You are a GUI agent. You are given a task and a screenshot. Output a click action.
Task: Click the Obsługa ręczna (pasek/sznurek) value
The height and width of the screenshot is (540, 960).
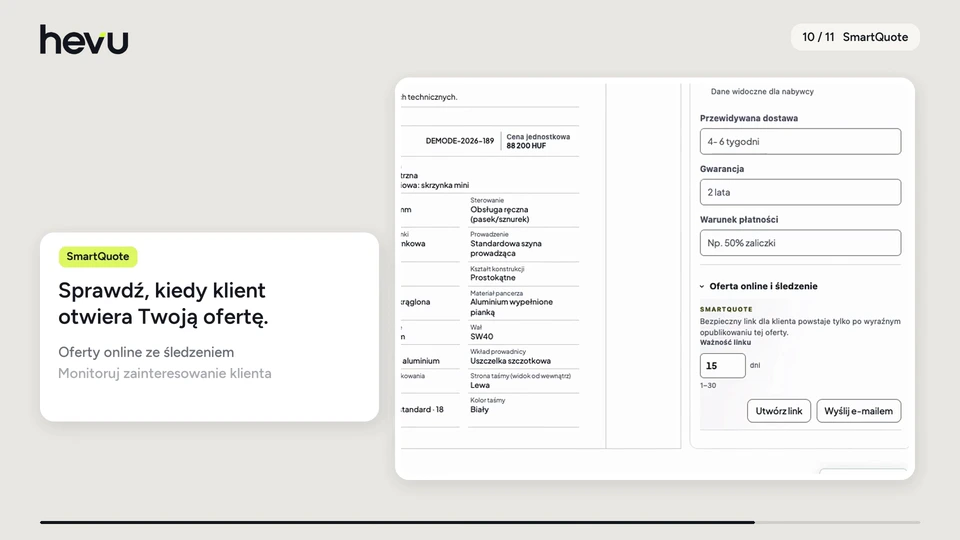click(500, 214)
